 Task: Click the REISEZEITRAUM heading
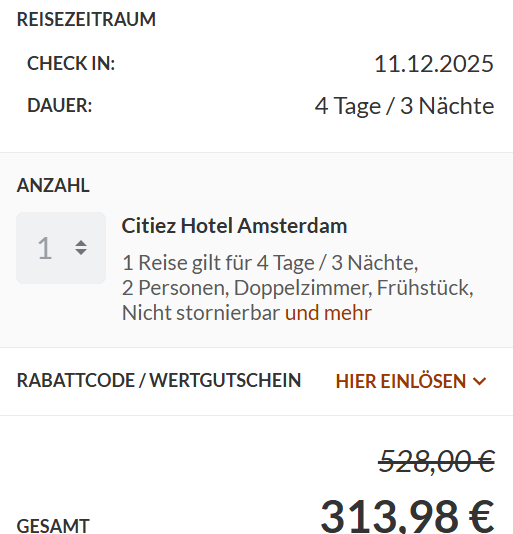point(86,19)
